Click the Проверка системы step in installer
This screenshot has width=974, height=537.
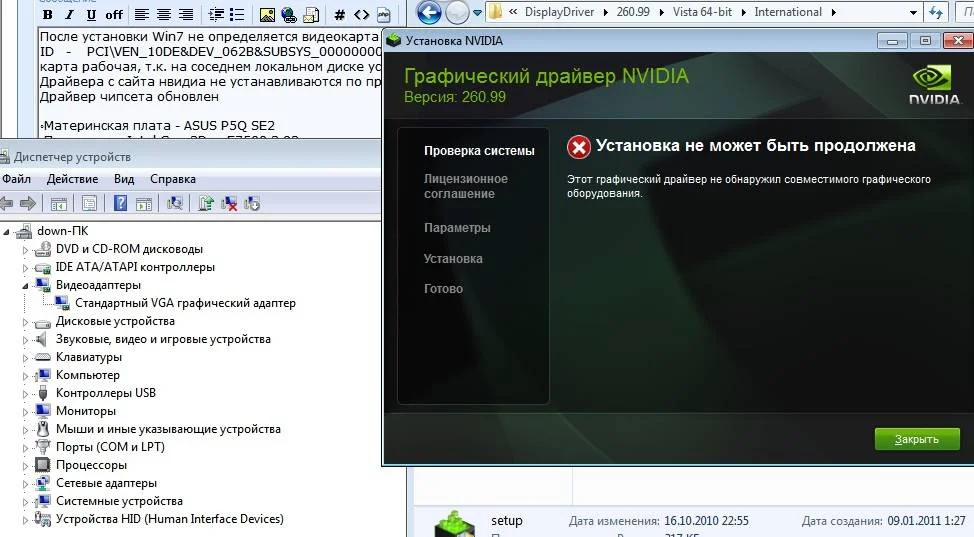click(x=479, y=151)
